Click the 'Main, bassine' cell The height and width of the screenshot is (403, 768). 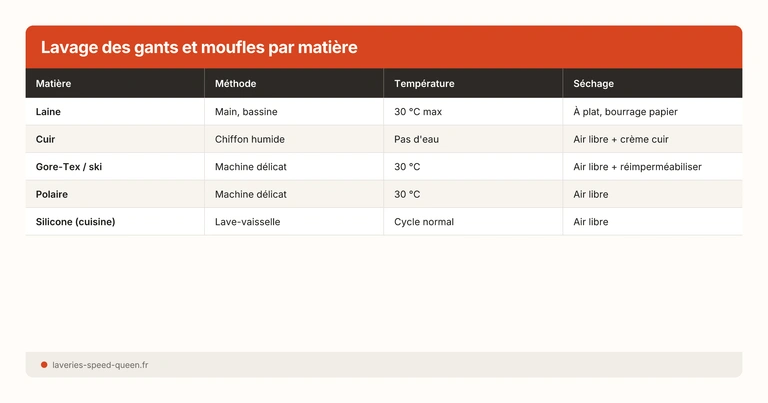246,112
